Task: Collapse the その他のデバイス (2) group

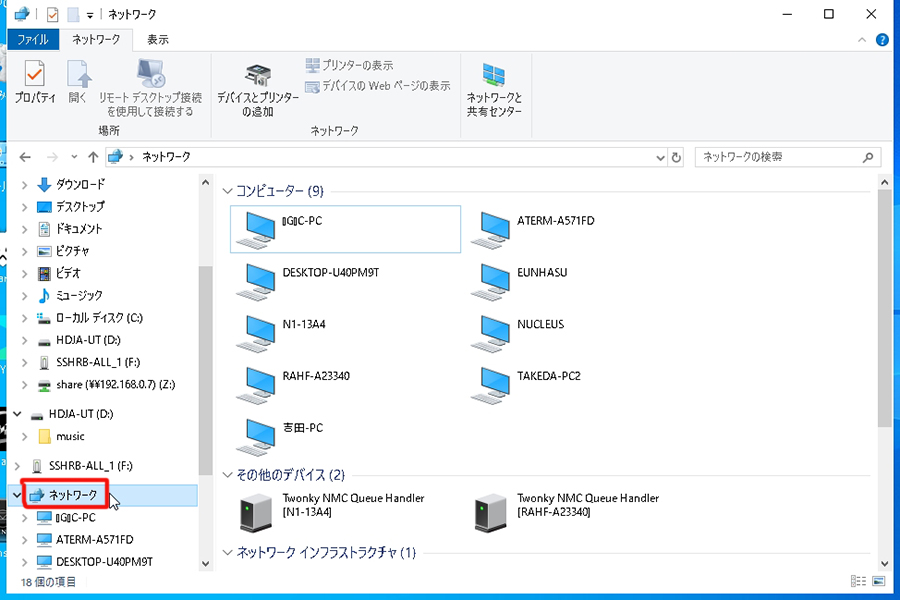Action: tap(227, 475)
